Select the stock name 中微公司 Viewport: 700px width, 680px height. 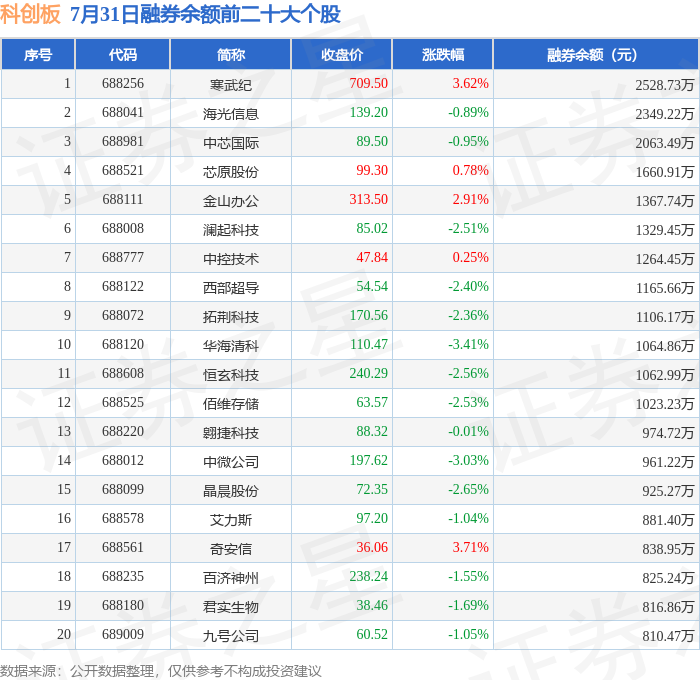click(231, 462)
